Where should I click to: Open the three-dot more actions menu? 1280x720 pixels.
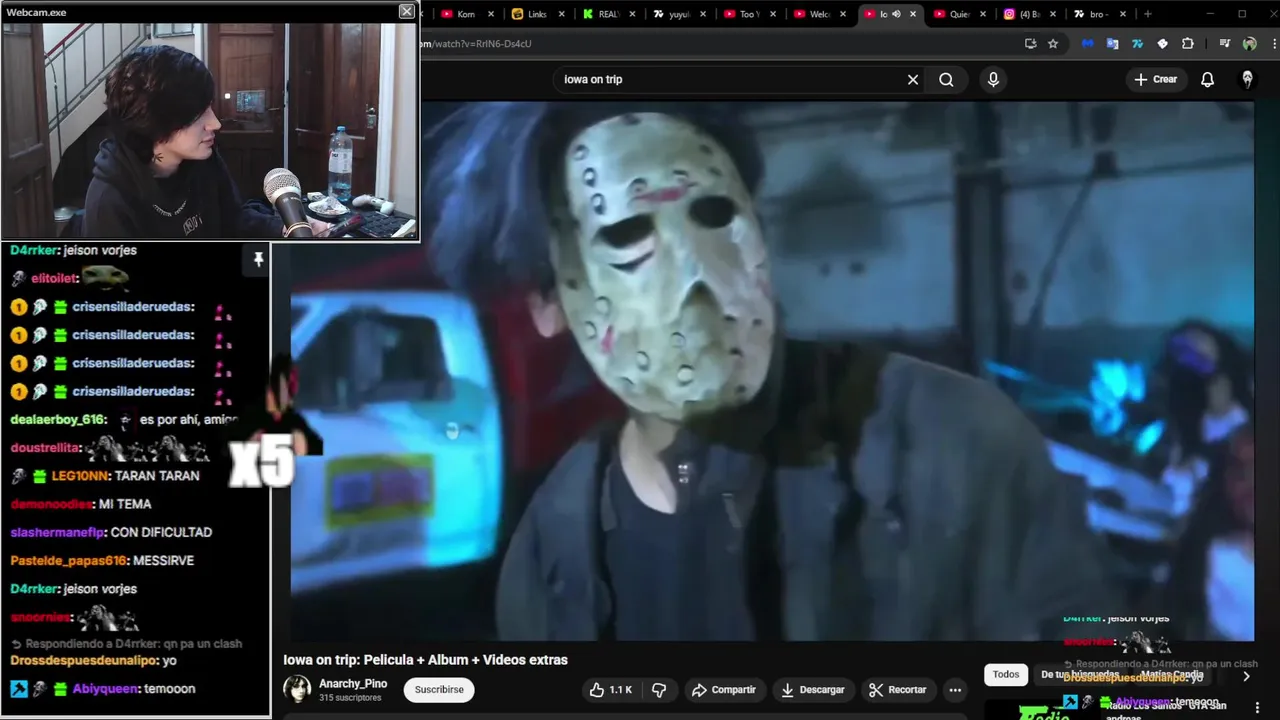(955, 690)
